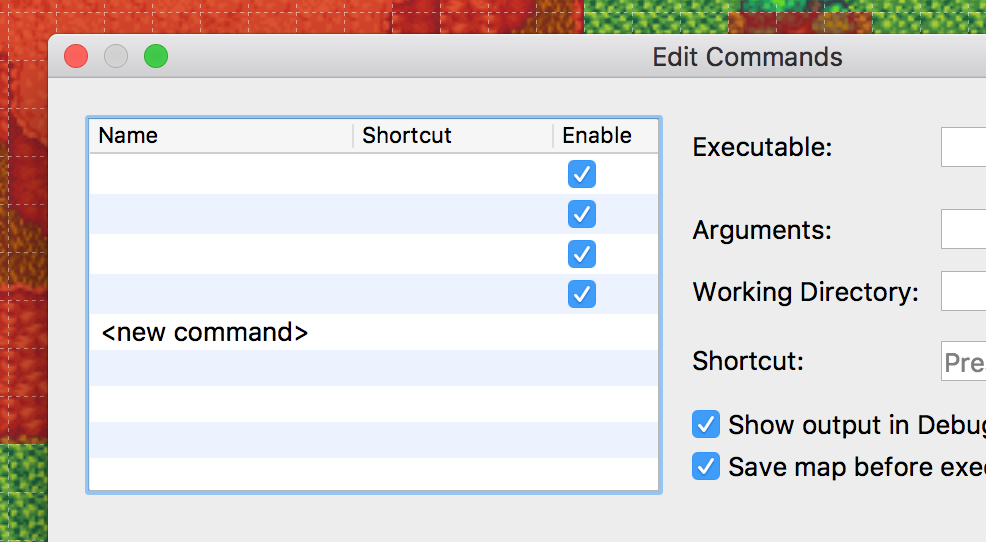The width and height of the screenshot is (986, 542).
Task: Toggle Enable checkbox in fourth command row
Action: click(582, 294)
